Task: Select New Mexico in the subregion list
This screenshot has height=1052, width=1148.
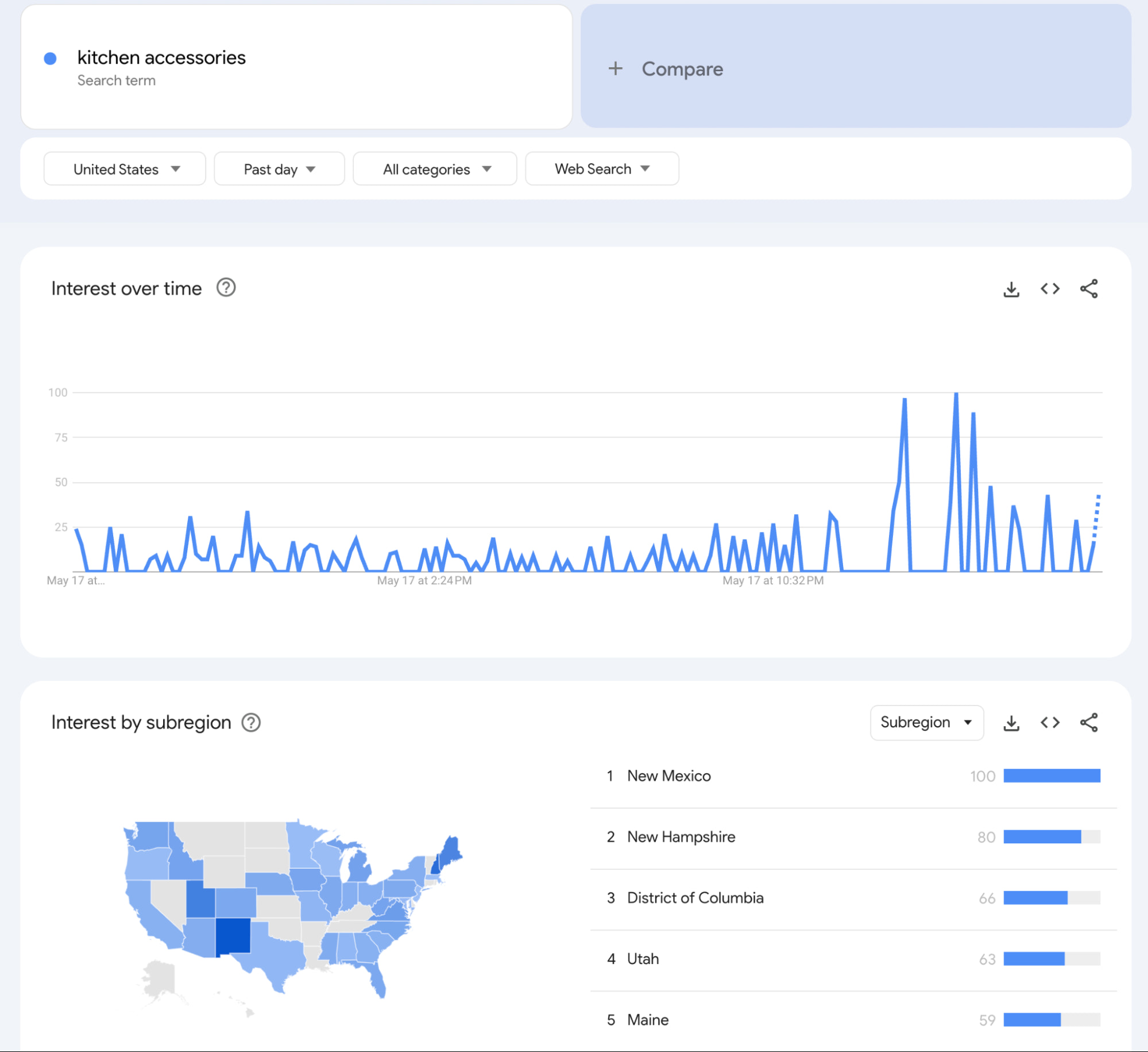Action: (x=668, y=776)
